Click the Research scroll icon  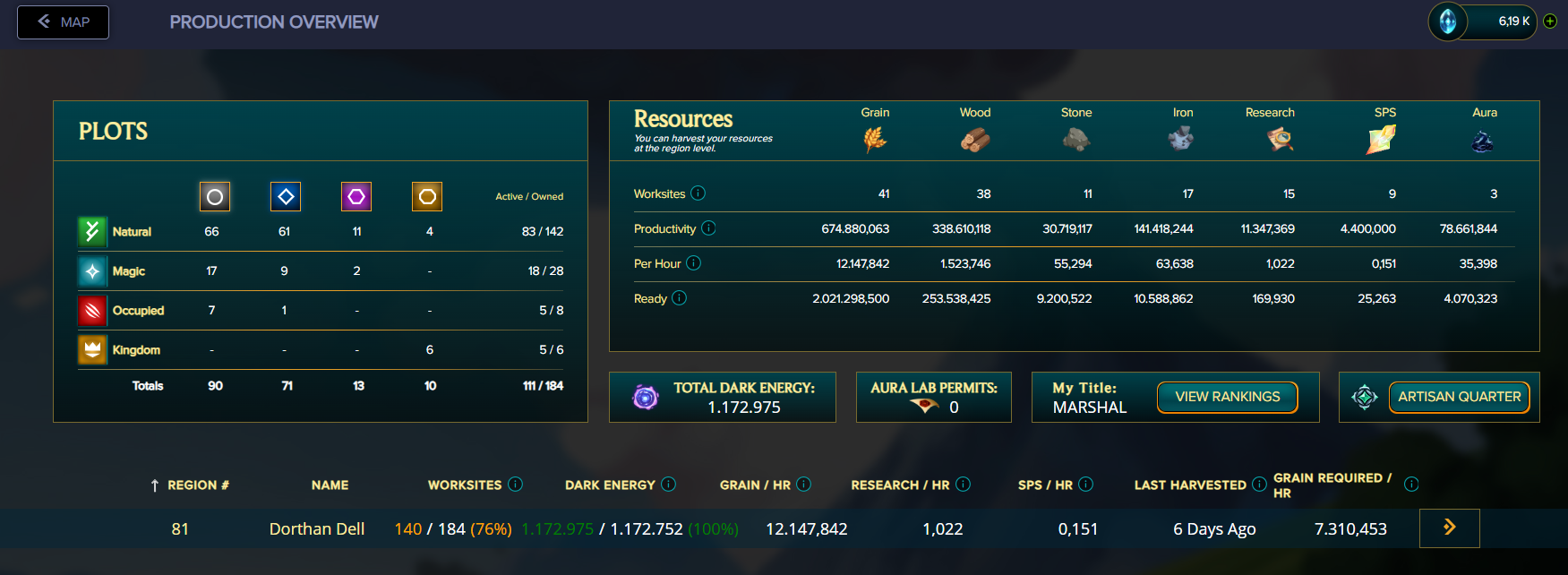click(x=1280, y=140)
